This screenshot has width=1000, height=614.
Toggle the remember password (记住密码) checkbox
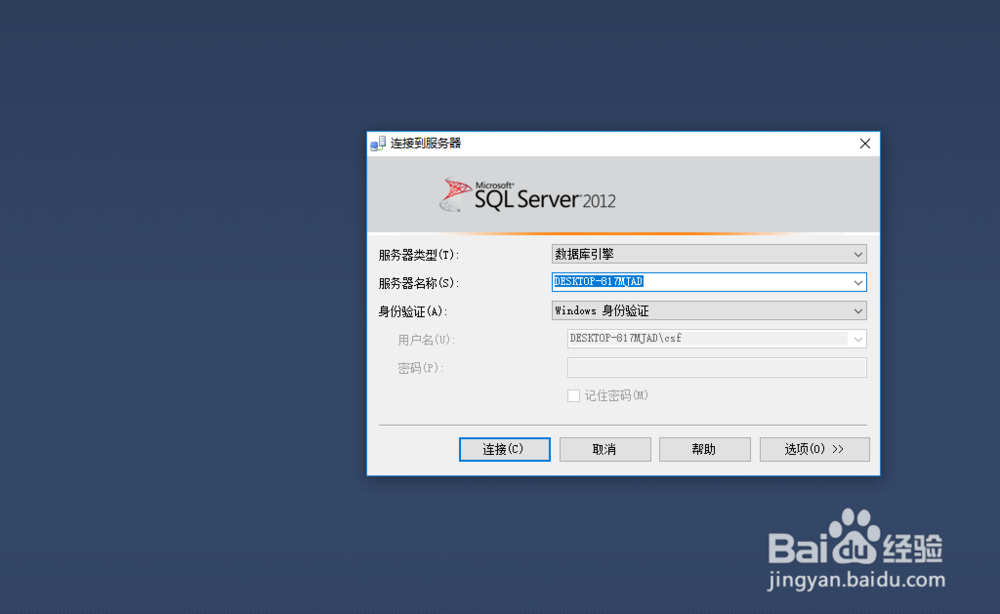point(573,396)
